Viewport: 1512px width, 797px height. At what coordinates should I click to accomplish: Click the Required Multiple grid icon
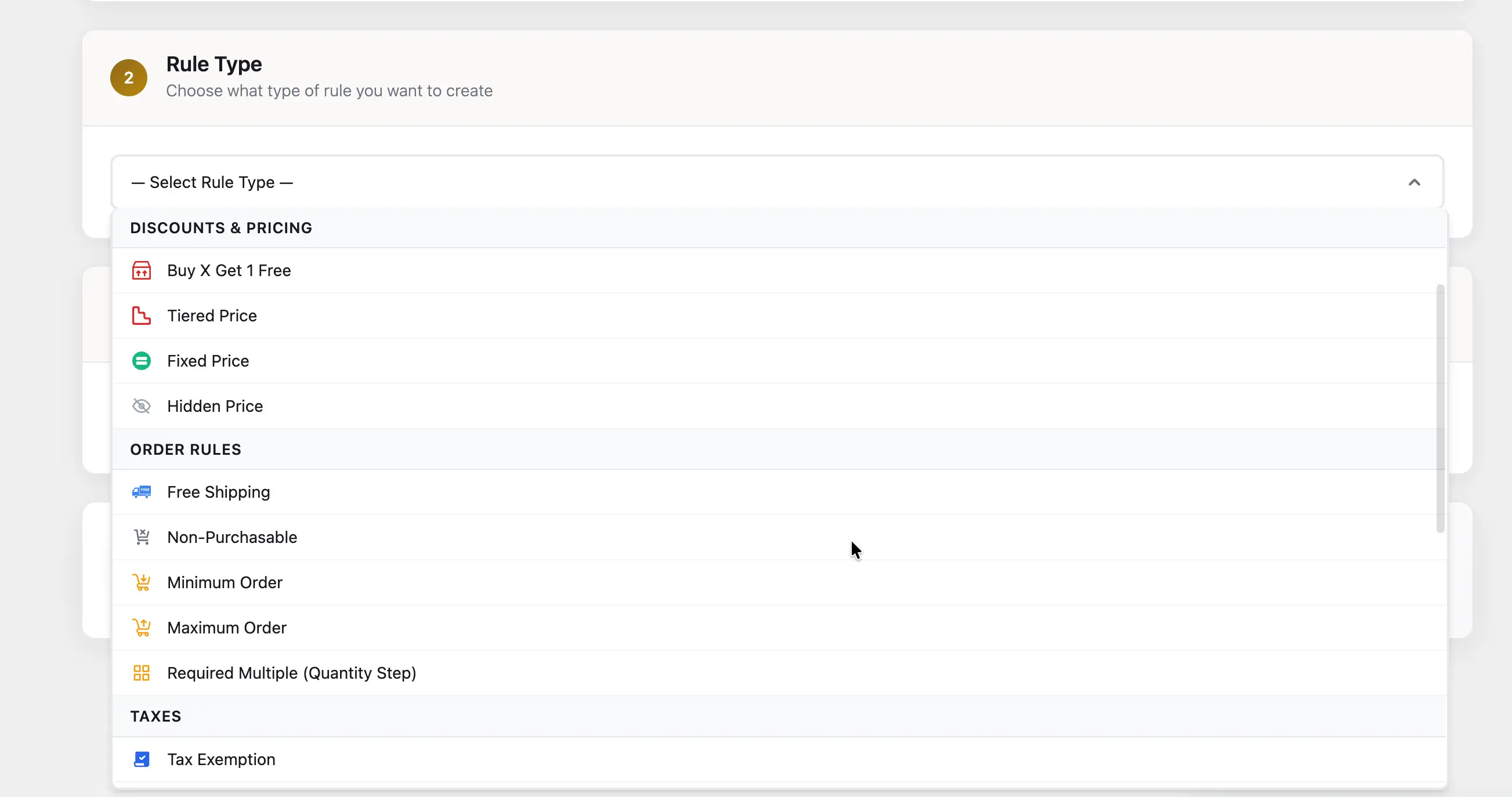(141, 673)
